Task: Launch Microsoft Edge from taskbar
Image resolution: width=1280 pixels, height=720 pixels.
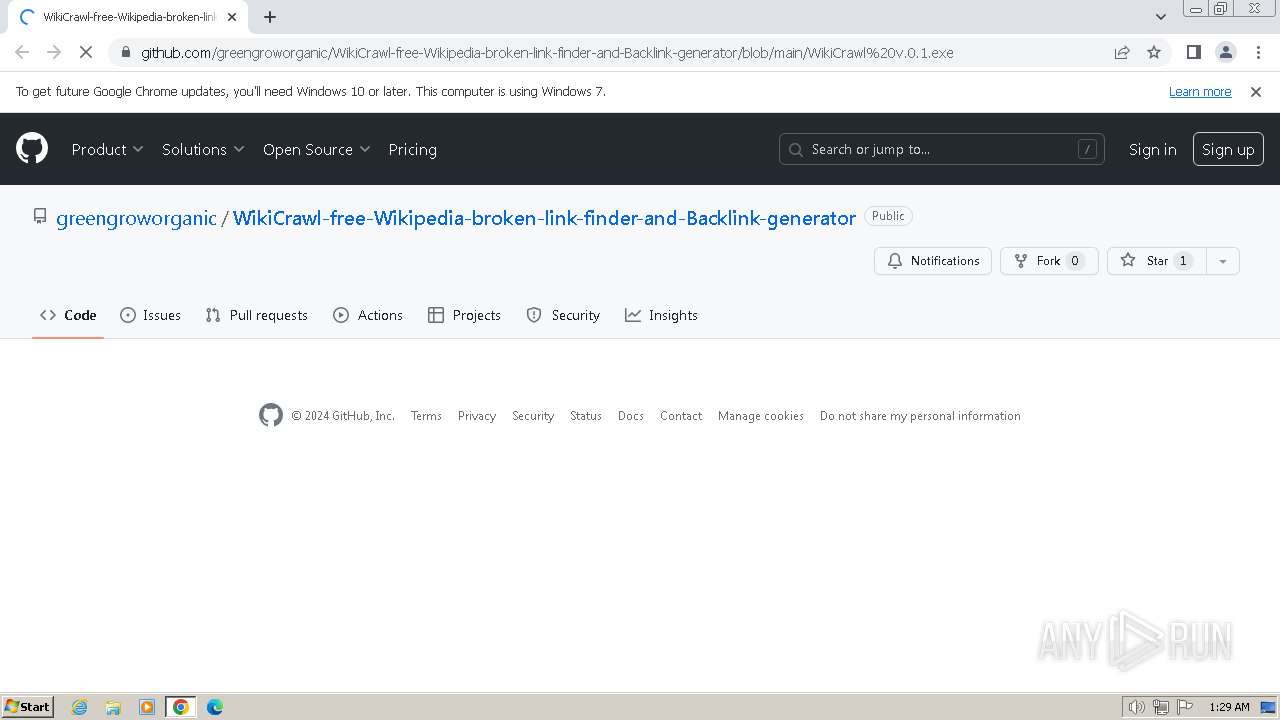Action: 215,707
